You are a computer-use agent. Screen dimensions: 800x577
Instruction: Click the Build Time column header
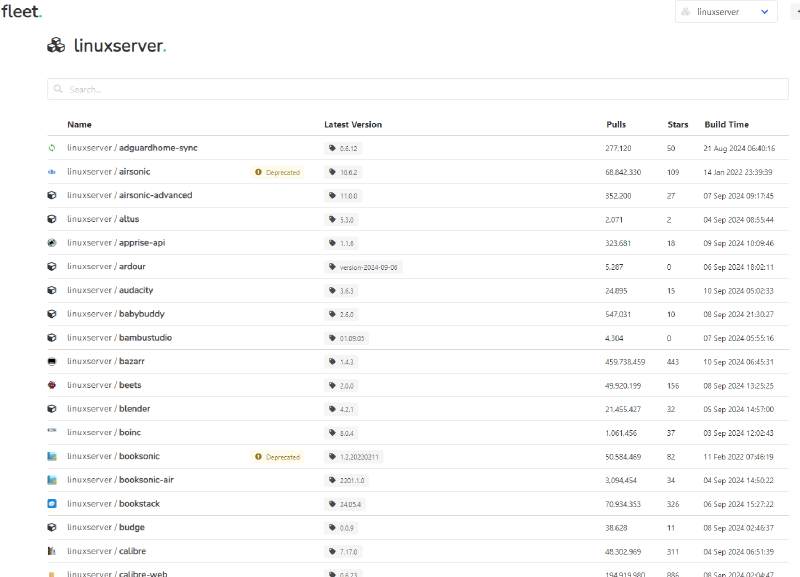click(x=727, y=124)
